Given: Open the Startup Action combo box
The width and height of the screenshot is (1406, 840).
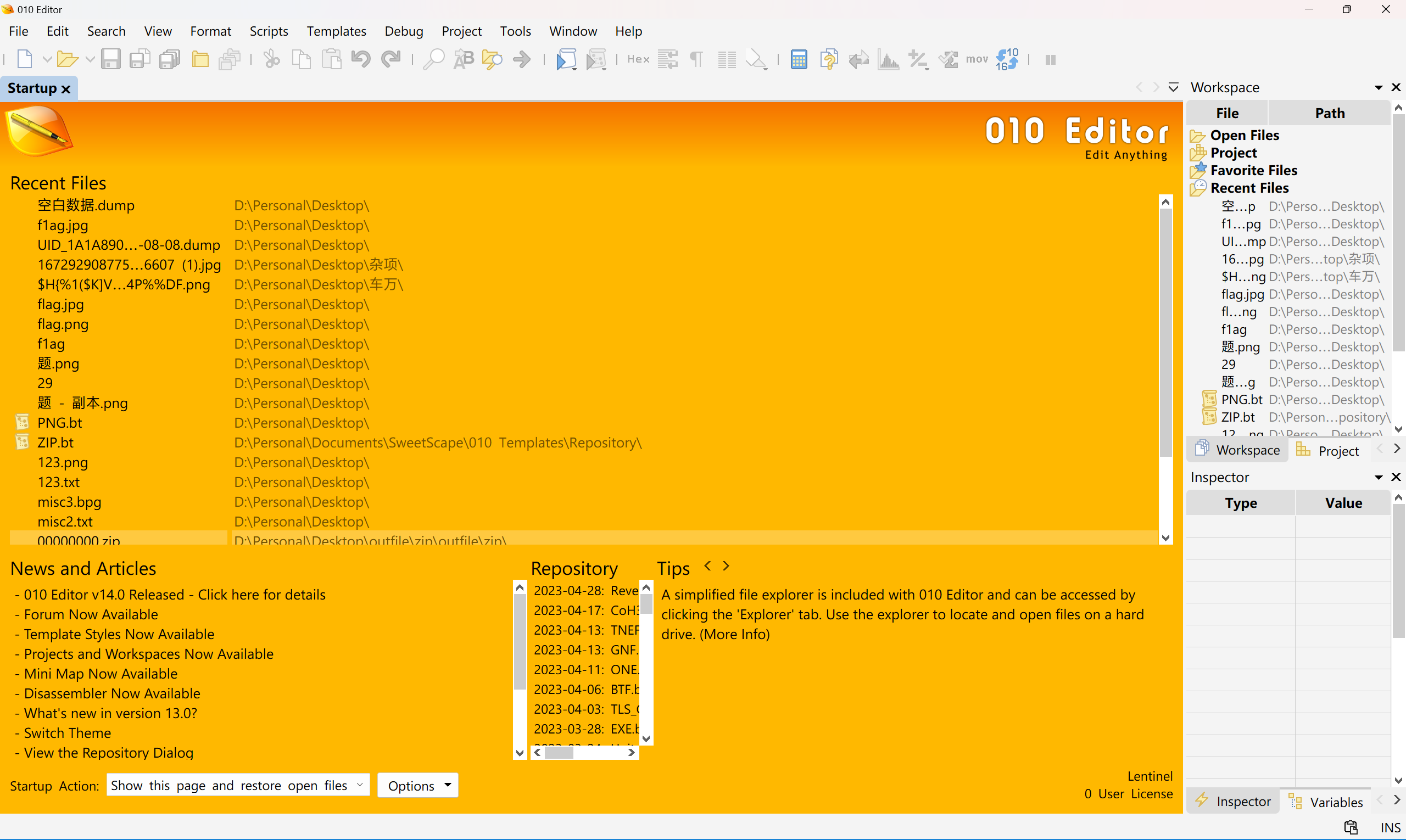Looking at the screenshot, I should [x=238, y=785].
